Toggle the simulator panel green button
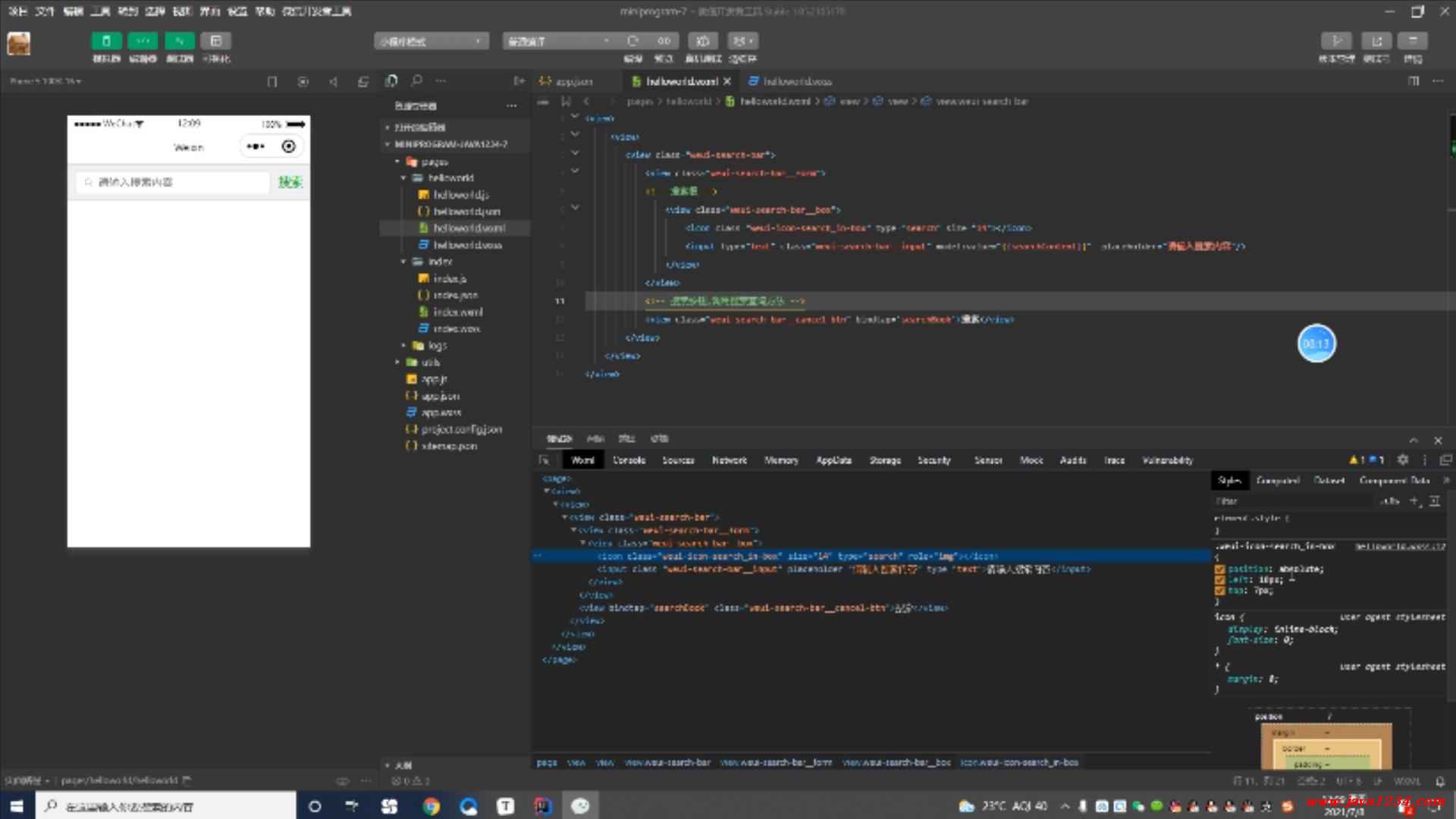1456x819 pixels. pos(106,41)
